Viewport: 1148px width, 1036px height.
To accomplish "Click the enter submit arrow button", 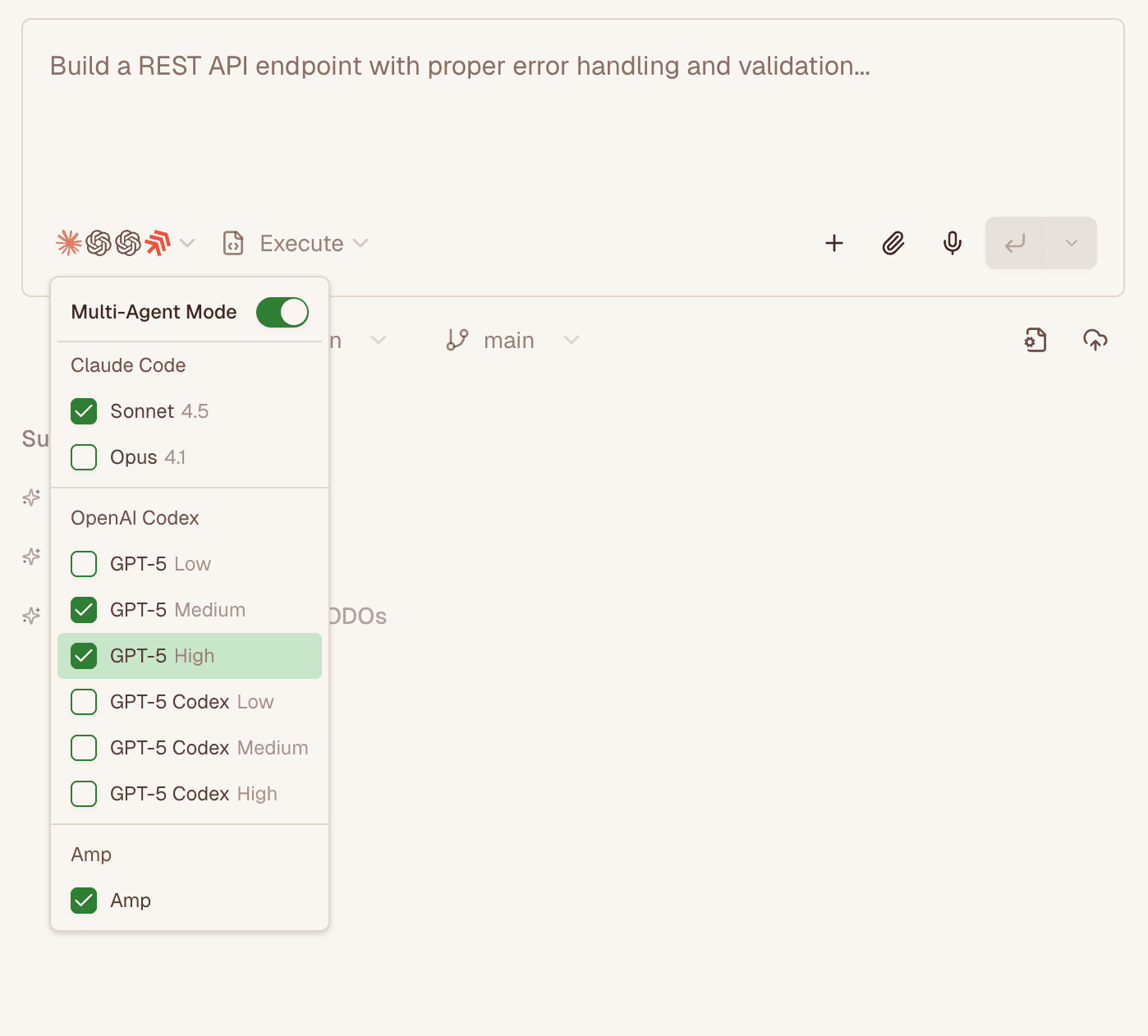I will click(x=1015, y=243).
